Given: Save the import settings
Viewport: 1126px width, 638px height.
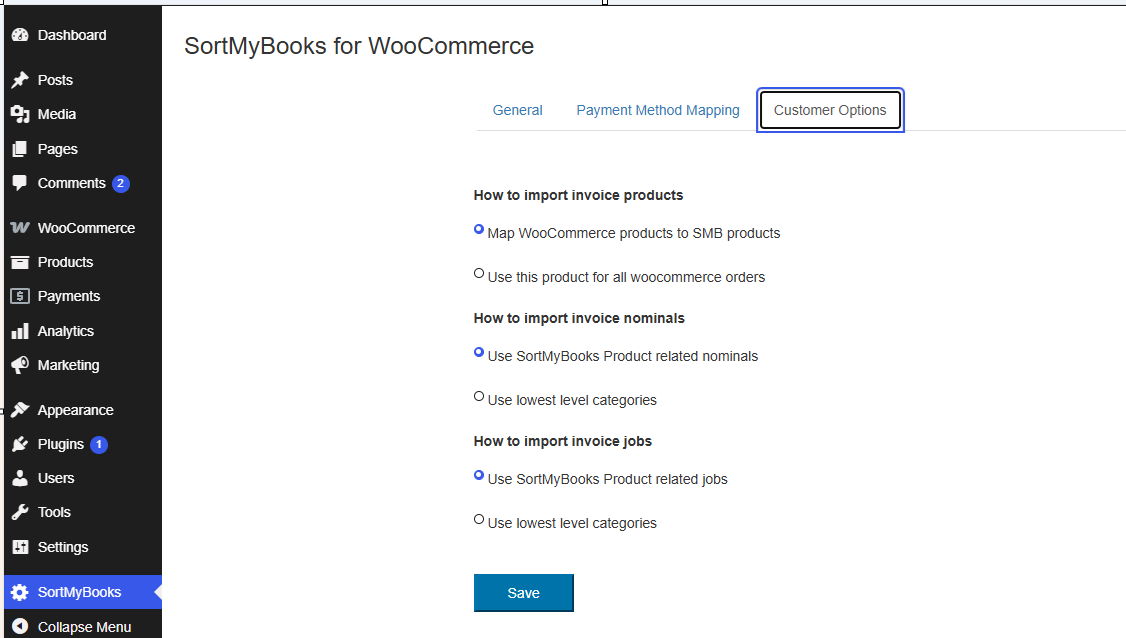Looking at the screenshot, I should 524,593.
